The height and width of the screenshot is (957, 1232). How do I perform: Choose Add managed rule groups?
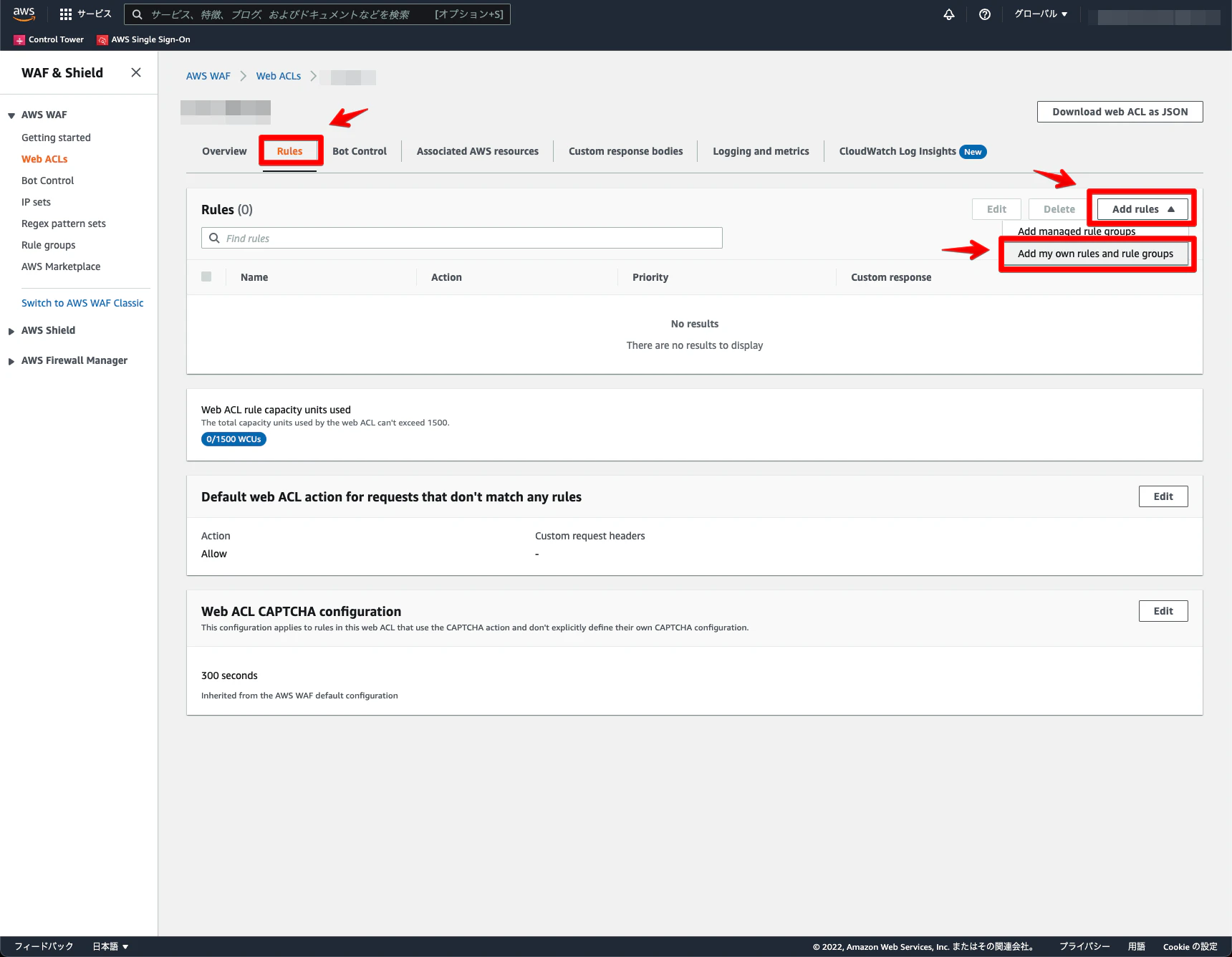(x=1077, y=231)
